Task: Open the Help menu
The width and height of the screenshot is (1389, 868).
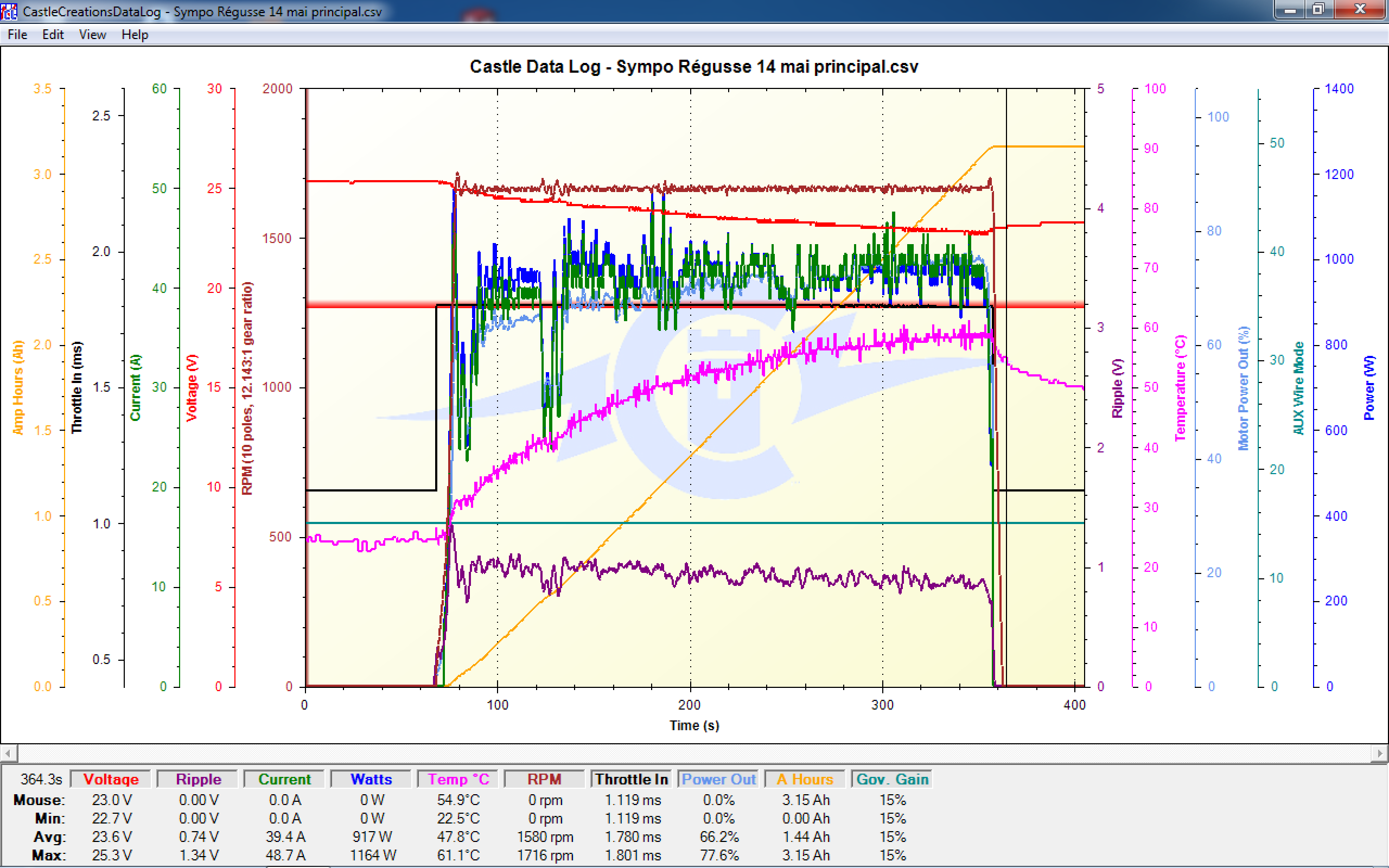Action: coord(135,34)
